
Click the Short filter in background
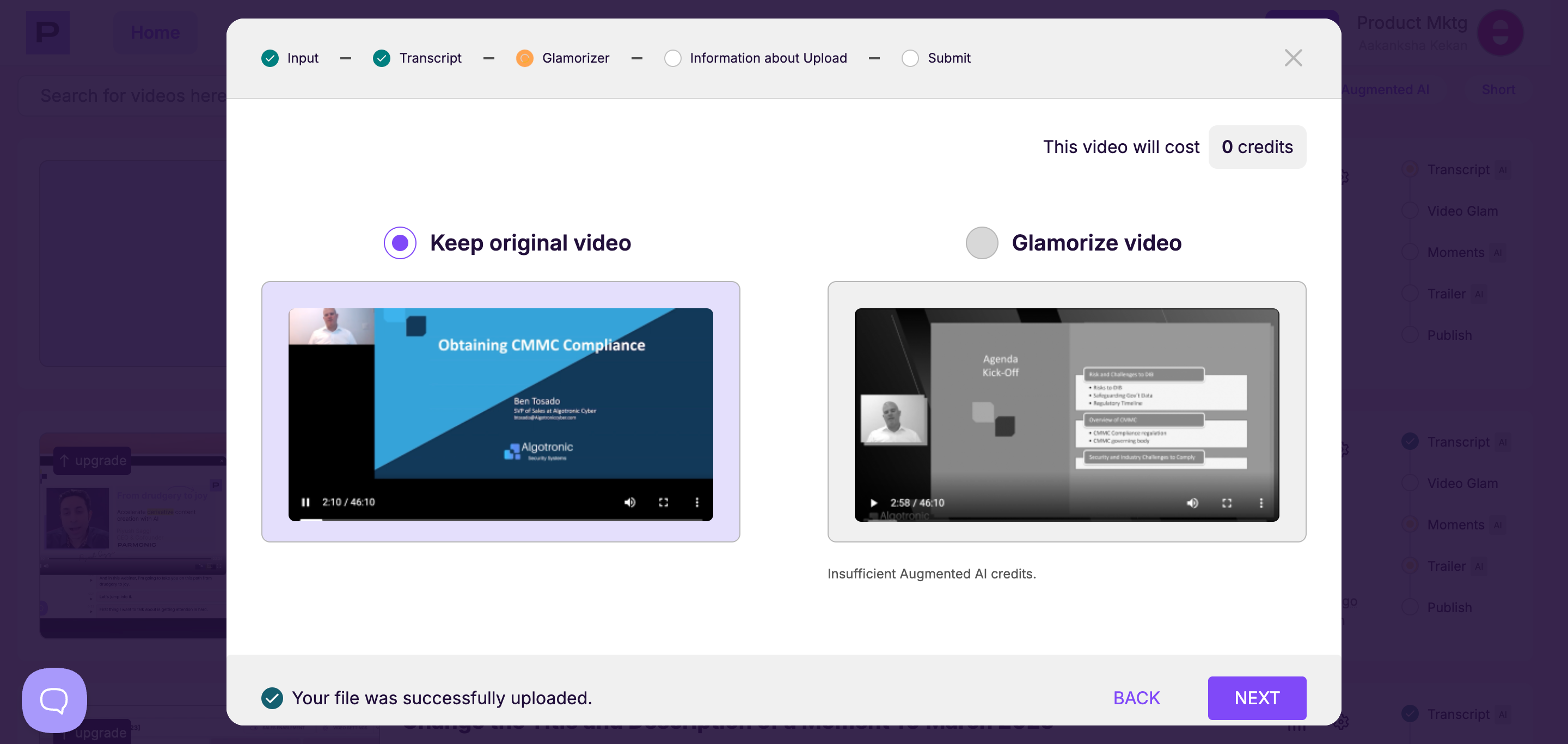(x=1498, y=89)
